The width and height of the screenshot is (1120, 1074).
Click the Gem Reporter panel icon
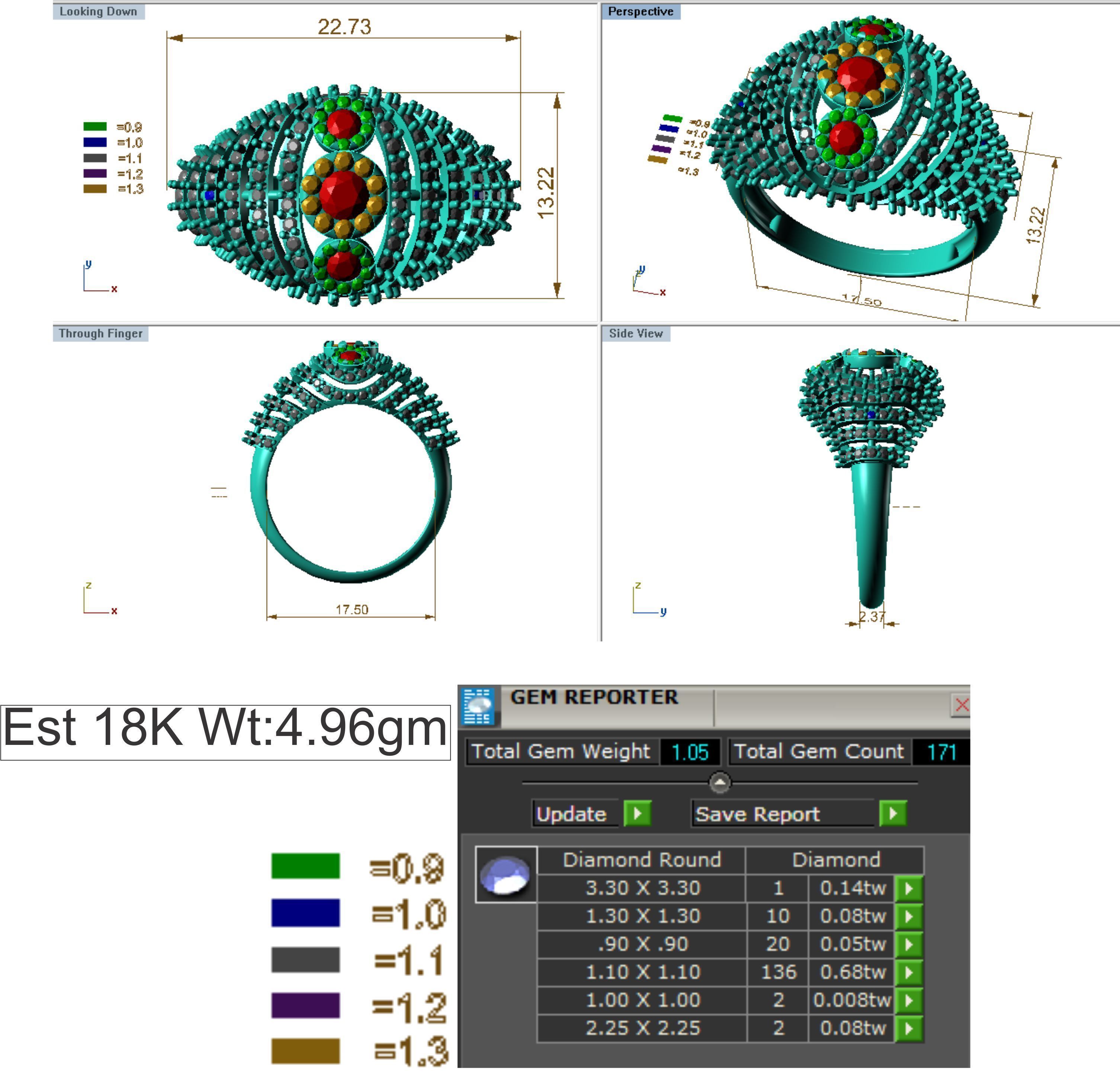tap(478, 706)
